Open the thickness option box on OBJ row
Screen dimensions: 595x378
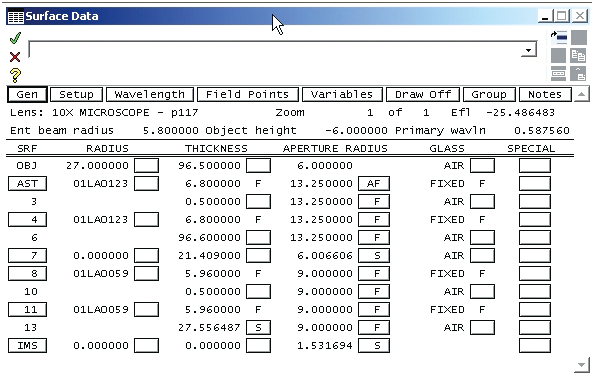258,166
